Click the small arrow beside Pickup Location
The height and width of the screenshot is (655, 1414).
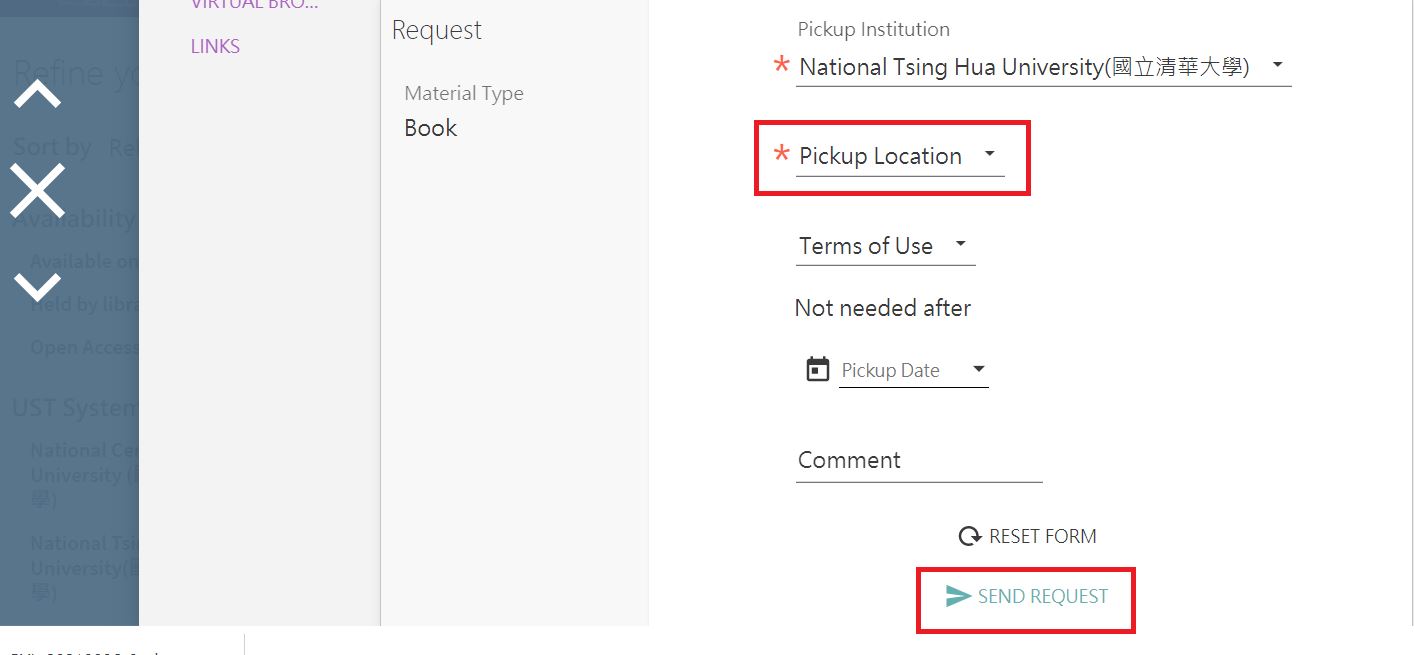pyautogui.click(x=989, y=154)
